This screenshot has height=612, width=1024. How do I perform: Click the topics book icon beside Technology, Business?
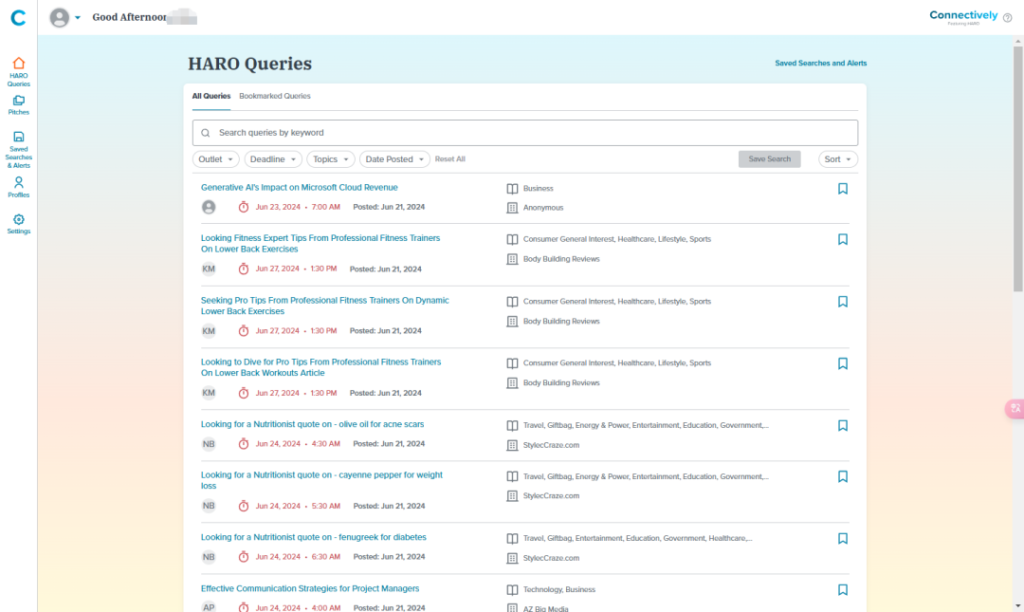click(x=513, y=590)
